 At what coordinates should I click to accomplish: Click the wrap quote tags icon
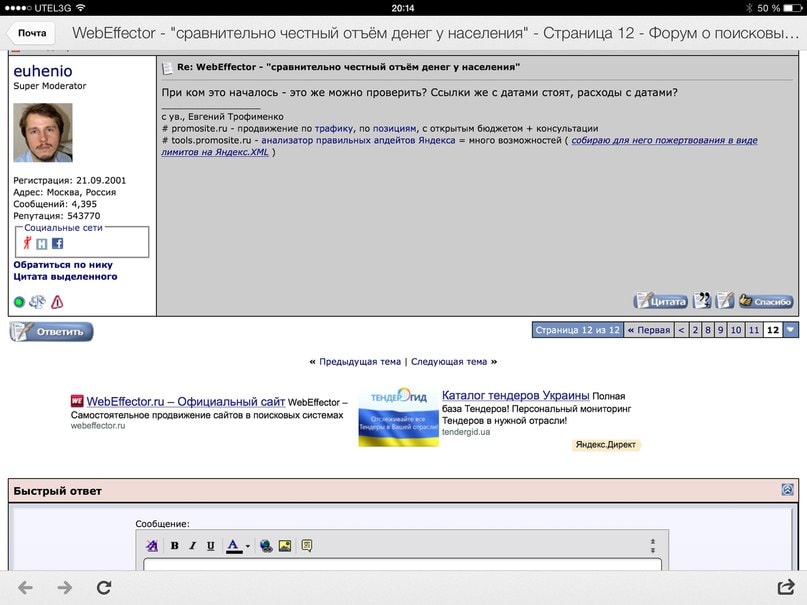(307, 546)
